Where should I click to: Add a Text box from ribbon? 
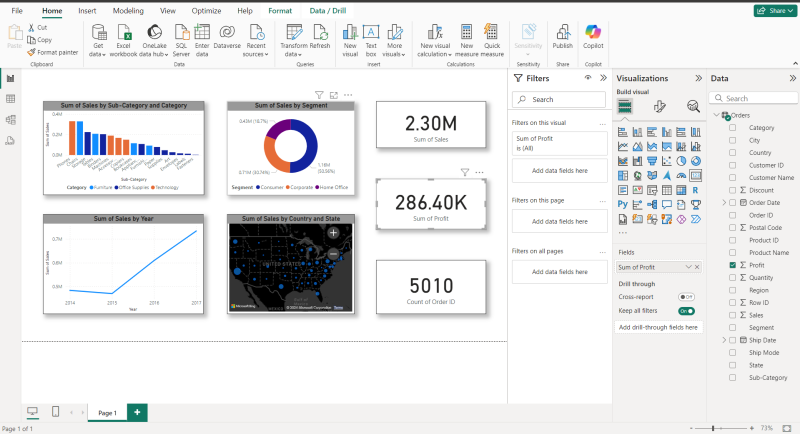tap(370, 34)
